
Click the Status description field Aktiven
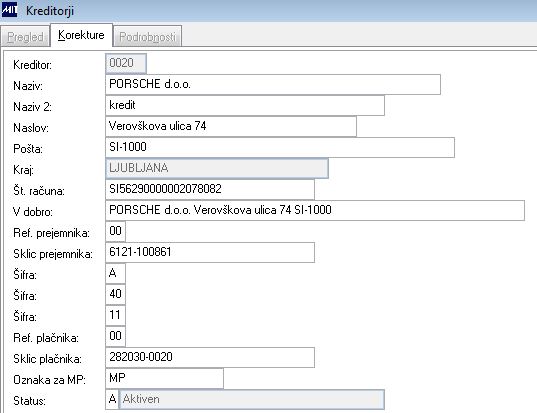point(251,399)
